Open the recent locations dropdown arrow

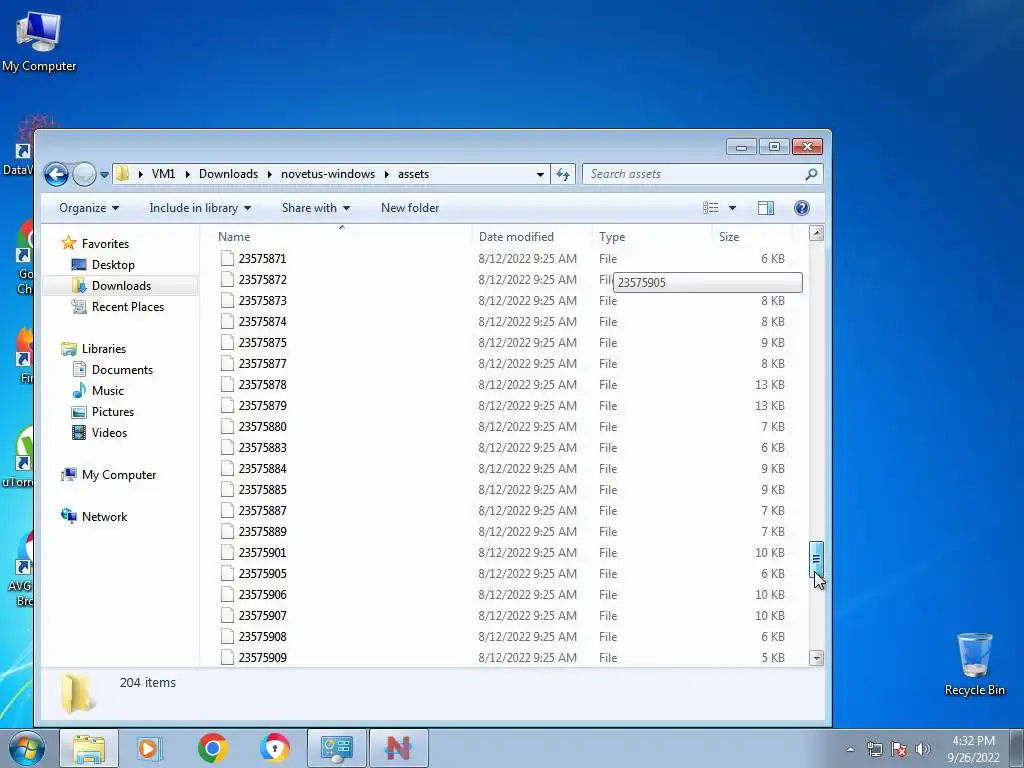click(104, 174)
